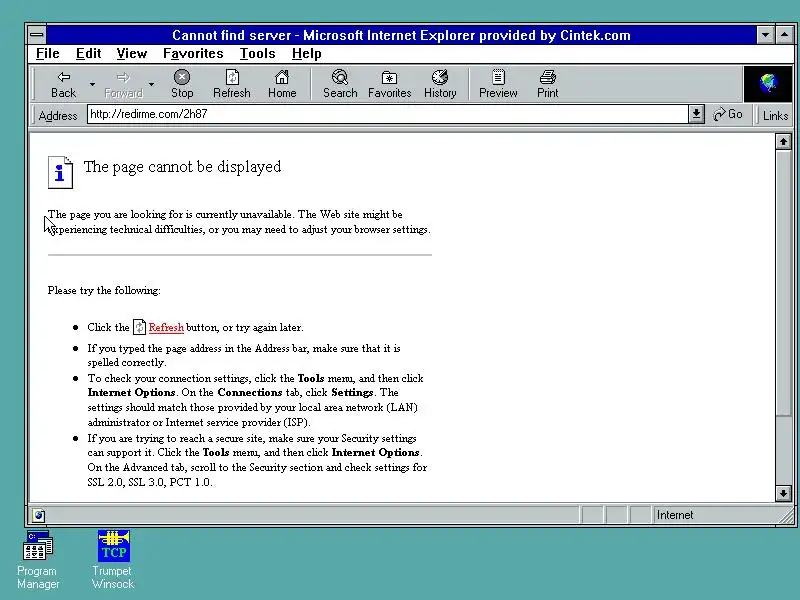Click the vertical scrollbar up arrow
The width and height of the screenshot is (800, 600).
pos(783,141)
